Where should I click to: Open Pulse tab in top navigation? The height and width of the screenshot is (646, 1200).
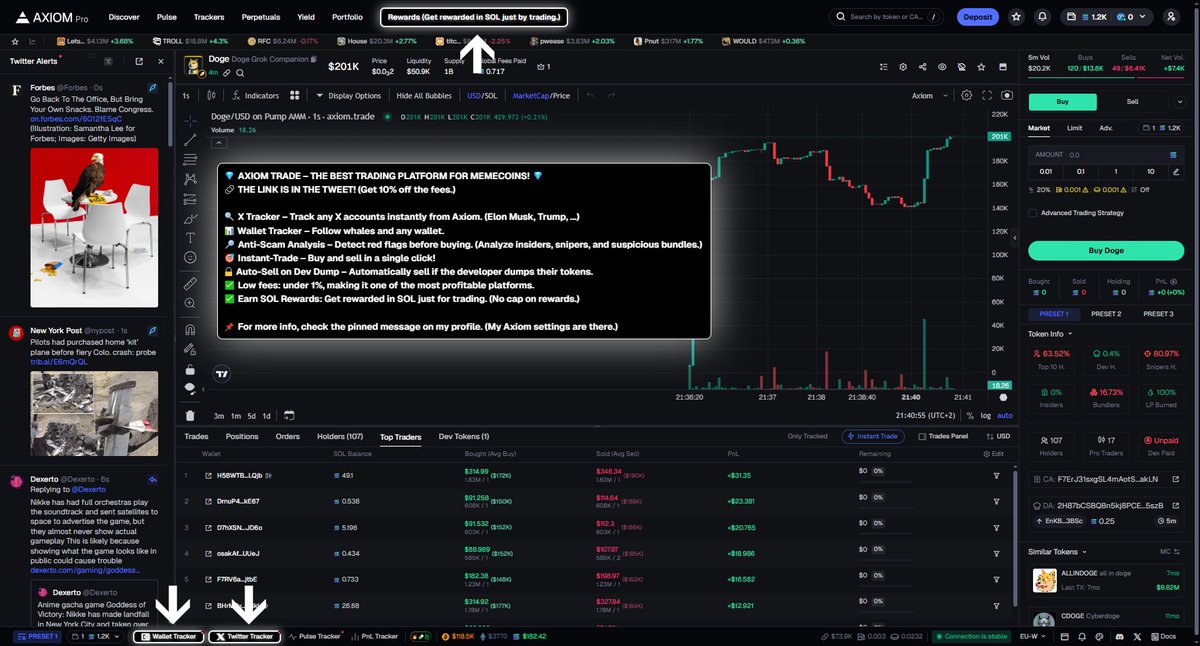[x=167, y=17]
